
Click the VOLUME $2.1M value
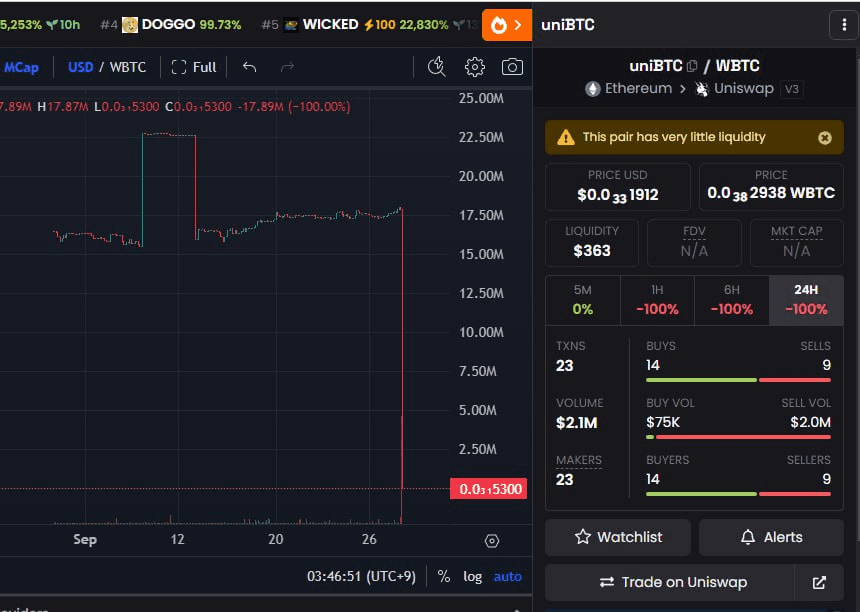click(576, 423)
